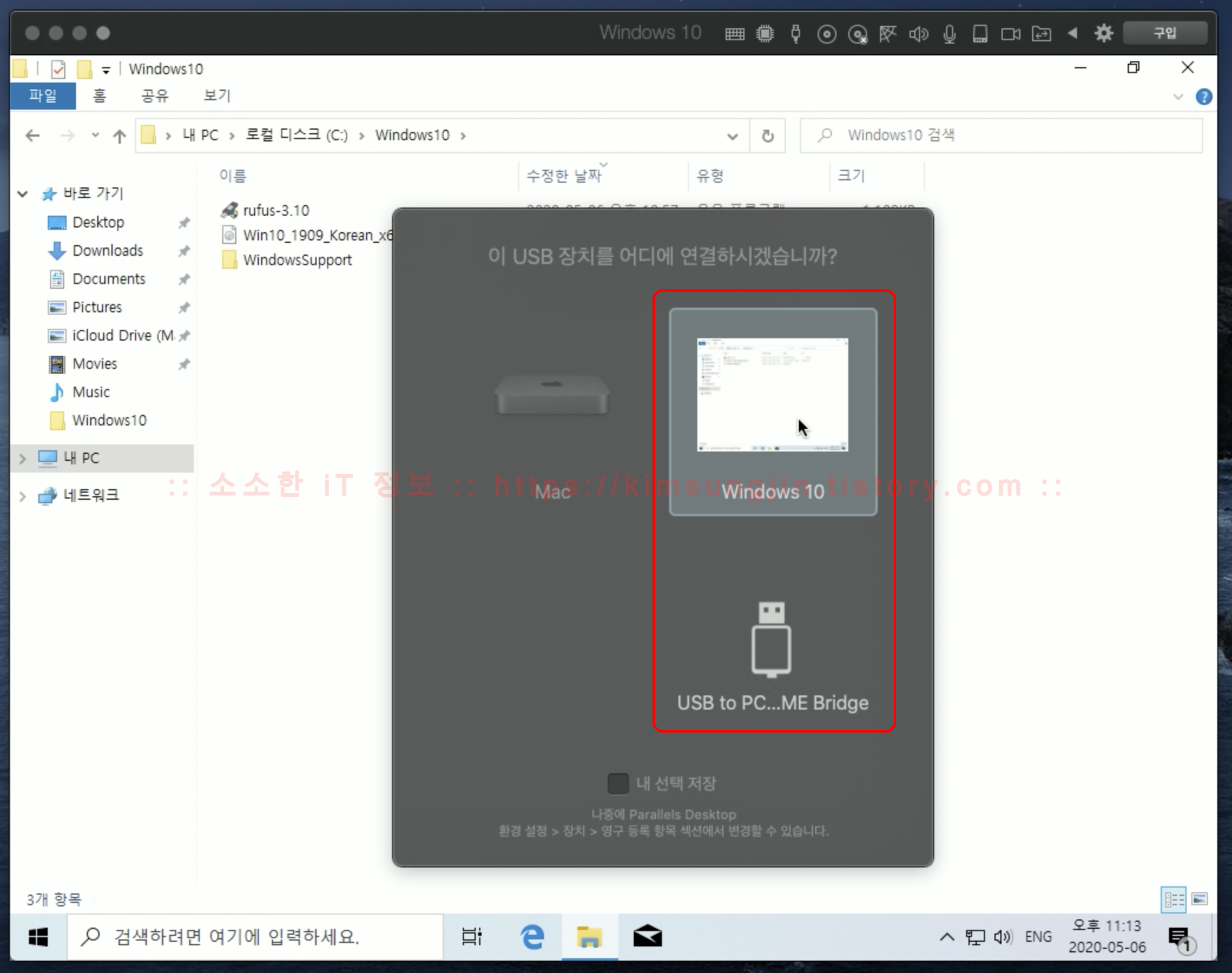Open the Mail app in taskbar
Image resolution: width=1232 pixels, height=973 pixels.
pos(647,936)
